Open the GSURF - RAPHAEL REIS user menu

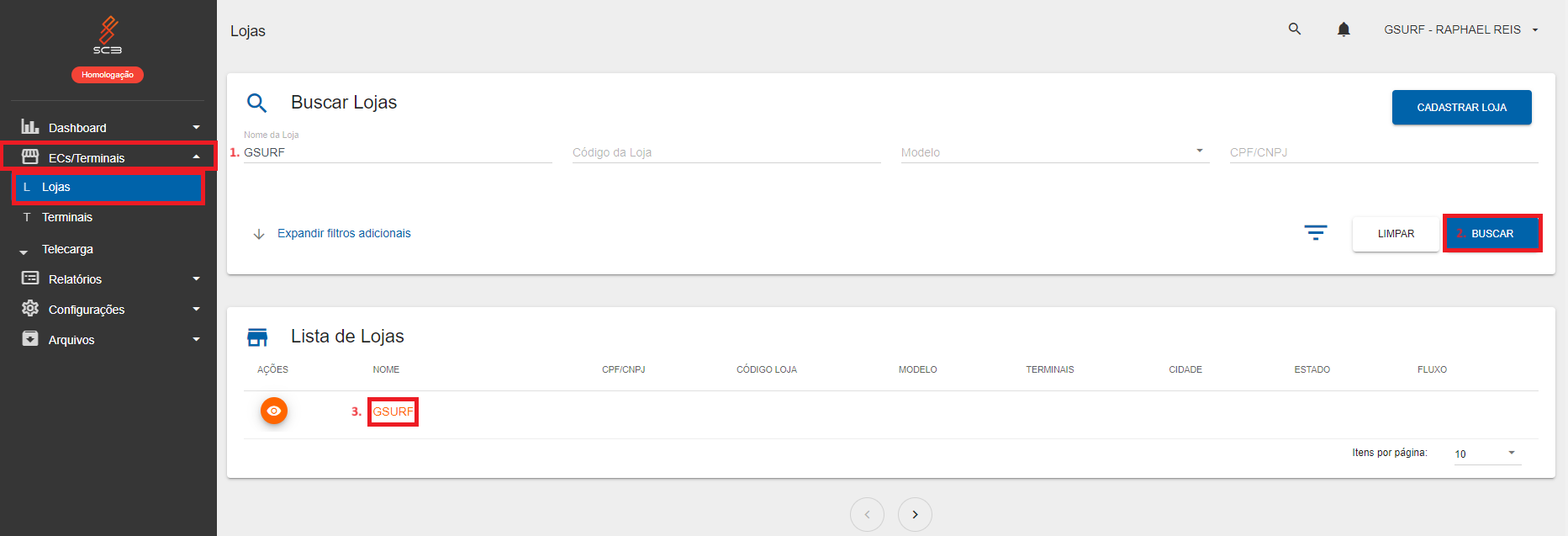coord(1461,29)
